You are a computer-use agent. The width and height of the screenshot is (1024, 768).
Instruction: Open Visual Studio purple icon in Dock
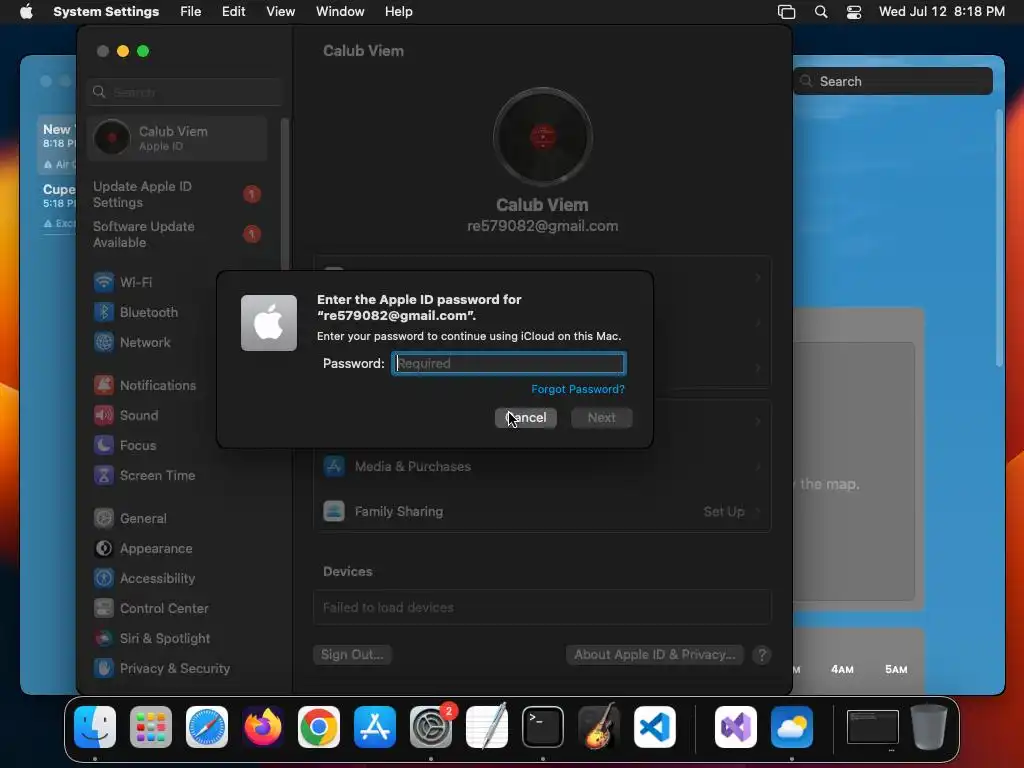point(736,727)
